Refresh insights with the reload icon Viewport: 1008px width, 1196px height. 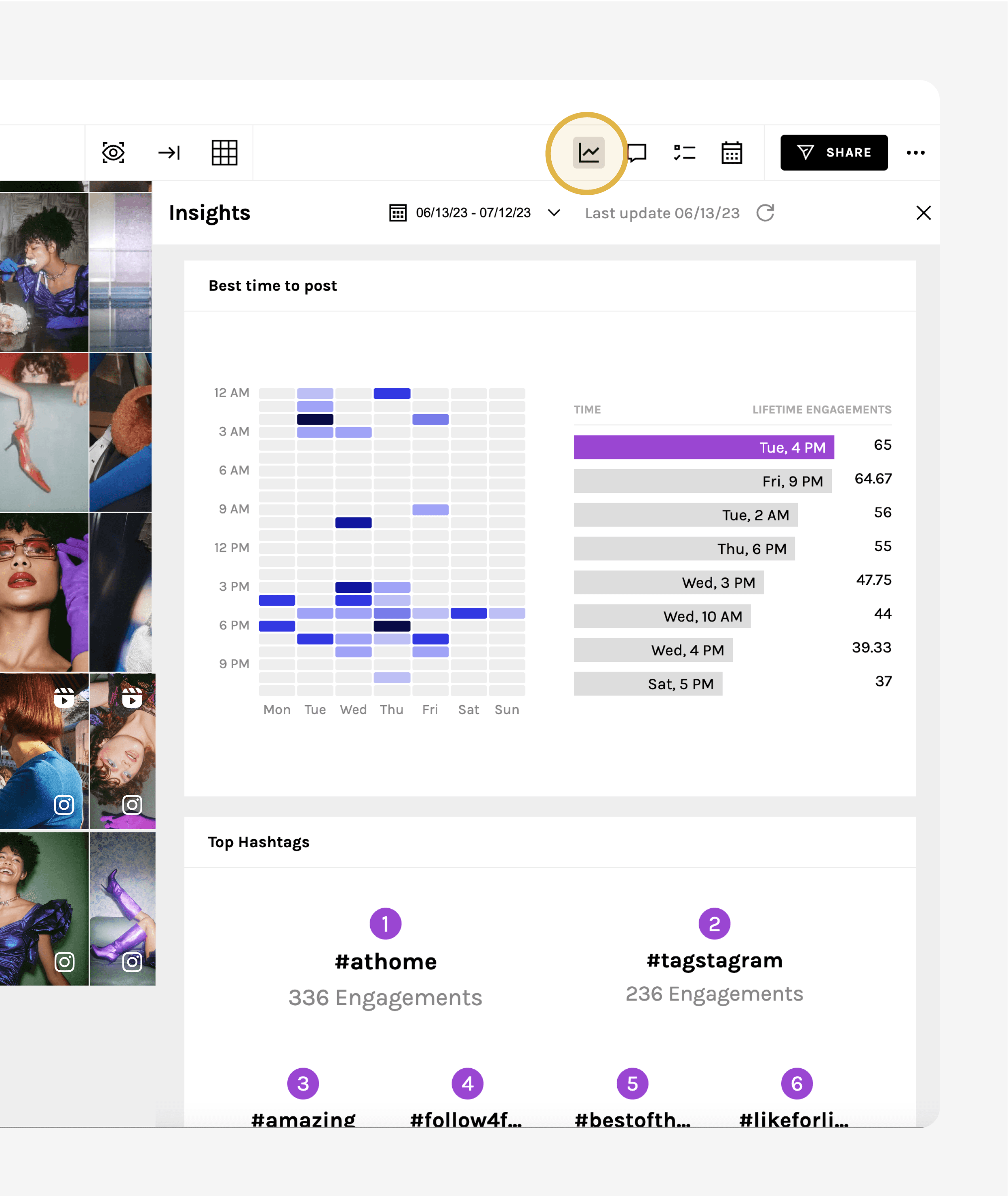coord(765,213)
